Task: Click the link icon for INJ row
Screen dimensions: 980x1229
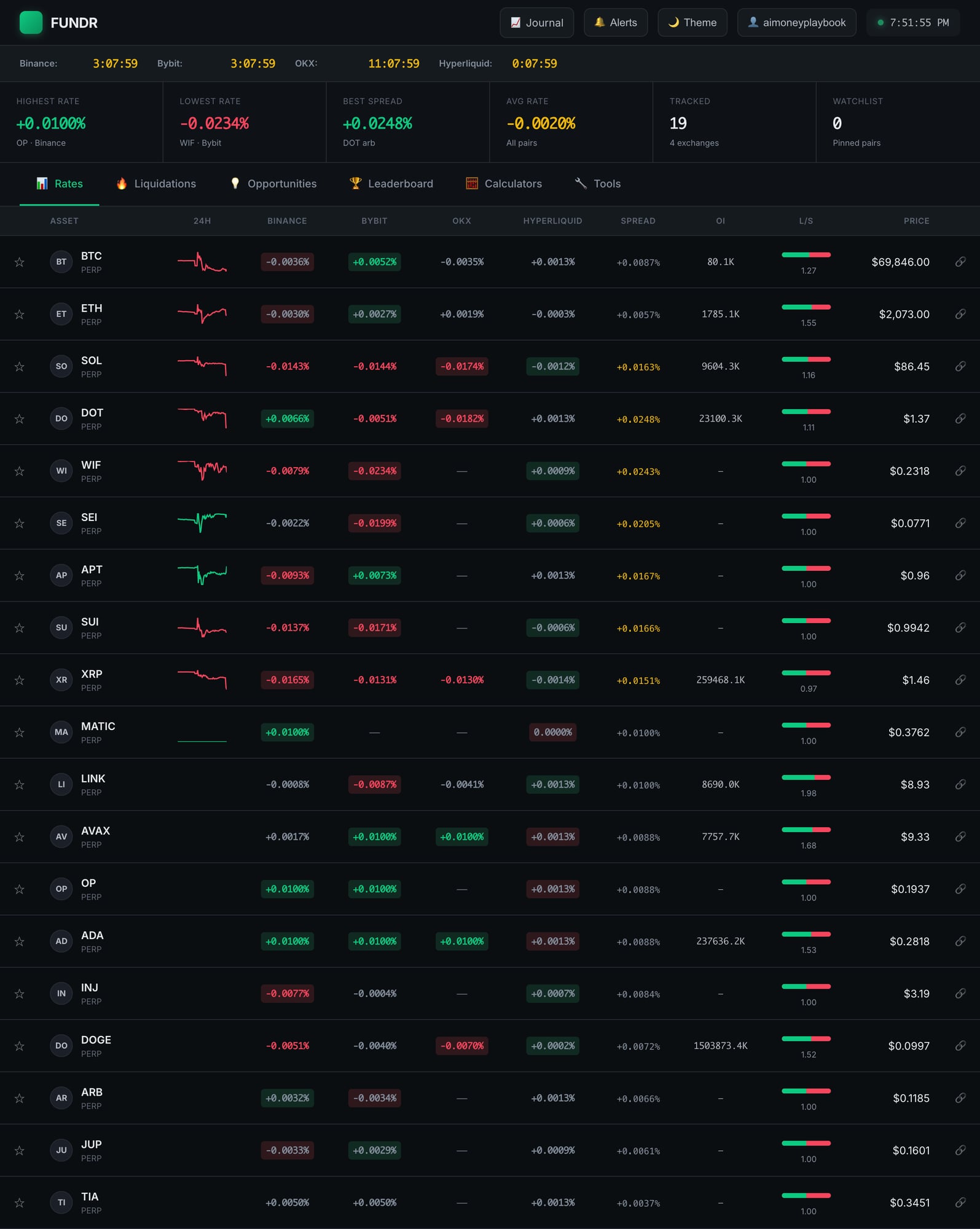Action: [x=960, y=993]
